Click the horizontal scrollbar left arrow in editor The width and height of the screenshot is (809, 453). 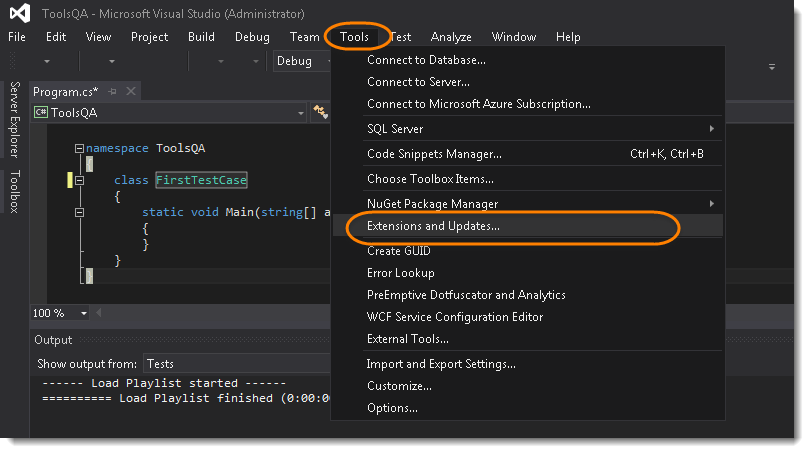[99, 313]
